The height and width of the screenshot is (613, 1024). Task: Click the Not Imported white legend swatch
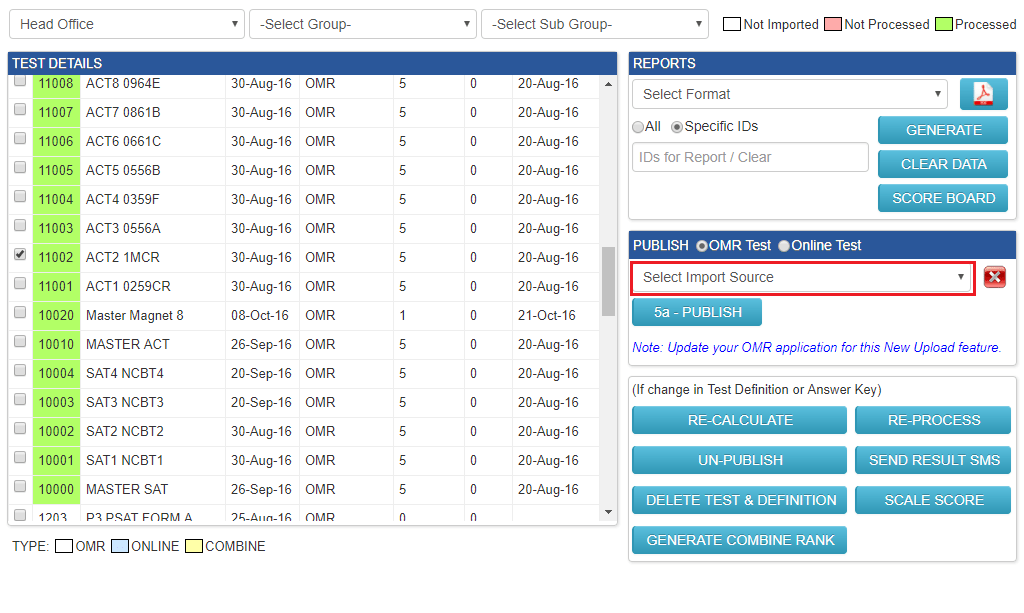coord(732,24)
